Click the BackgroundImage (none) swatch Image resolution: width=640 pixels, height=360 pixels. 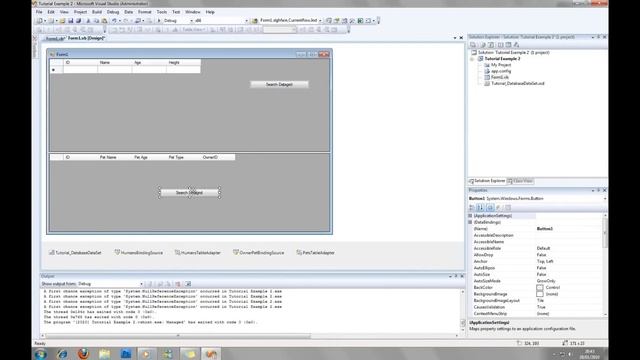pyautogui.click(x=540, y=294)
